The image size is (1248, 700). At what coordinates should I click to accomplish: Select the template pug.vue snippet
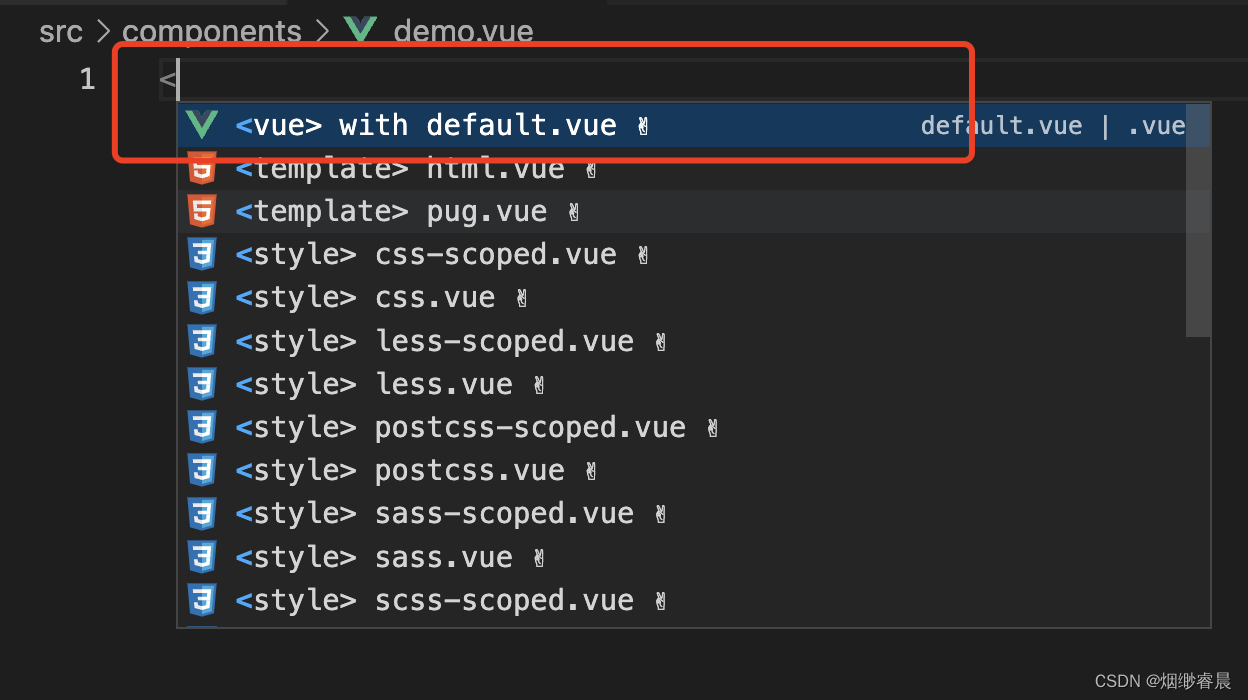point(390,210)
